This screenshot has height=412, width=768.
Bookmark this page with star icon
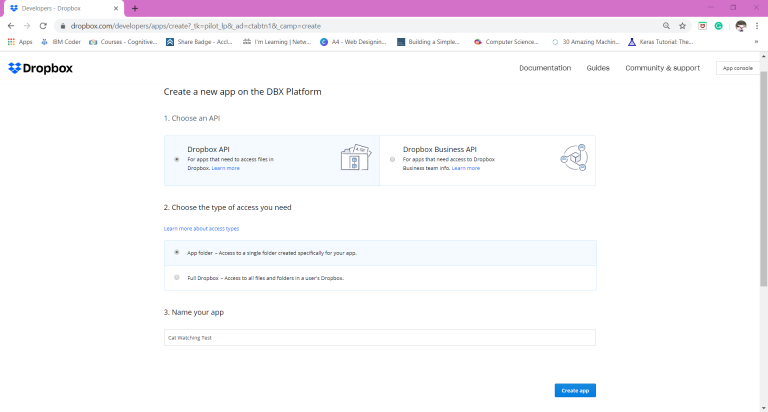[682, 26]
